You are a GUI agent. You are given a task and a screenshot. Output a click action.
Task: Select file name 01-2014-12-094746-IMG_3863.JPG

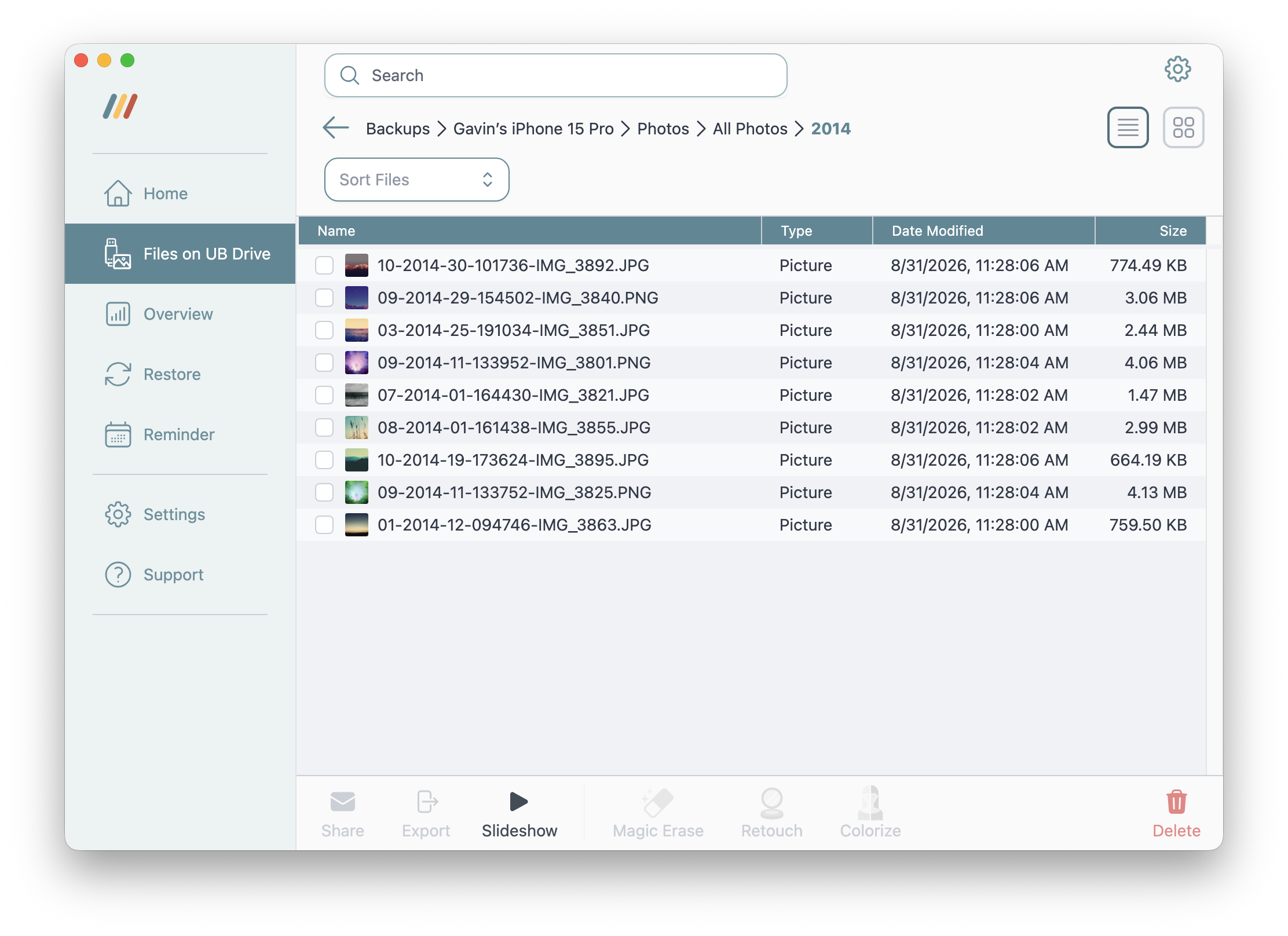tap(514, 525)
